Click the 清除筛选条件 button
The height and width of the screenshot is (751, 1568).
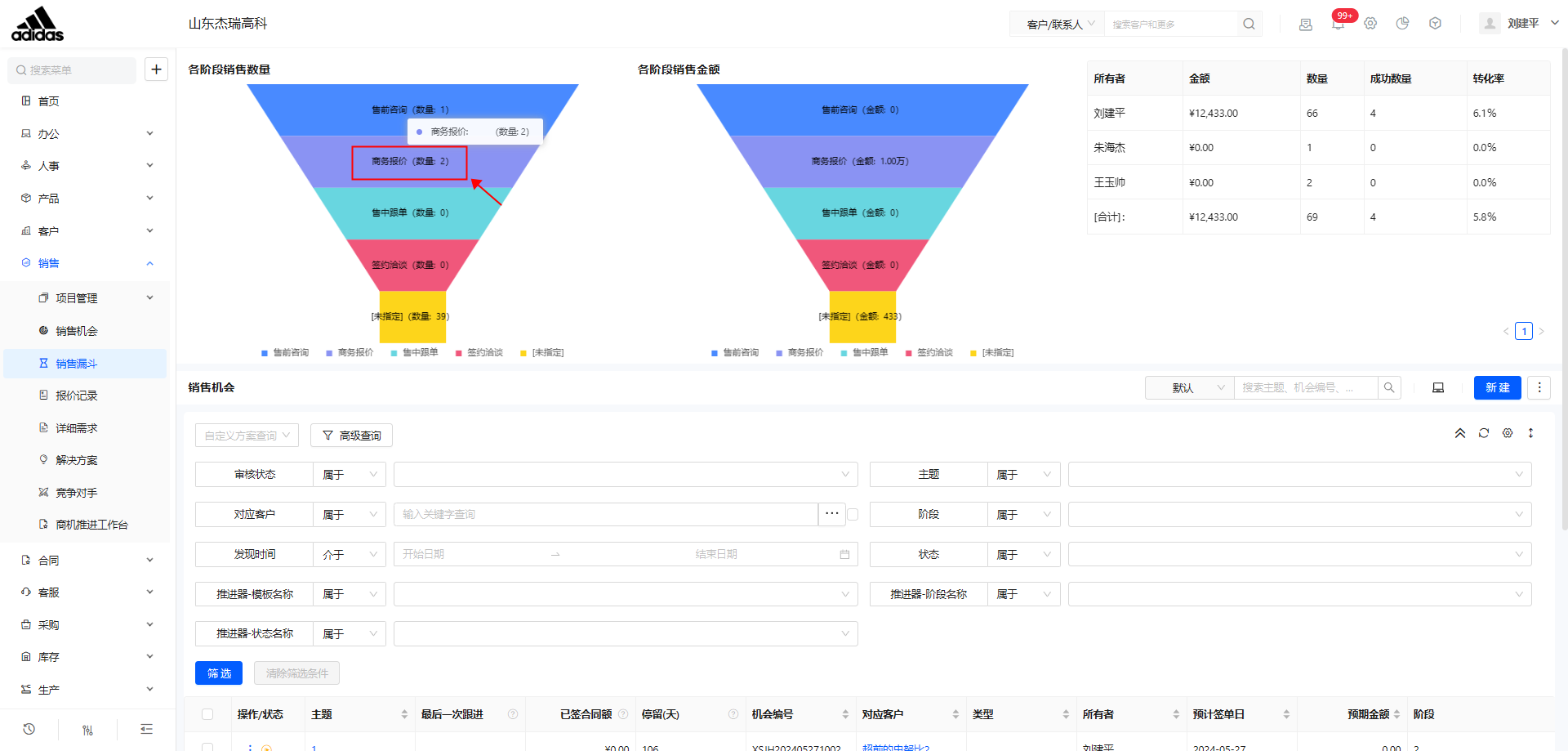tap(296, 673)
